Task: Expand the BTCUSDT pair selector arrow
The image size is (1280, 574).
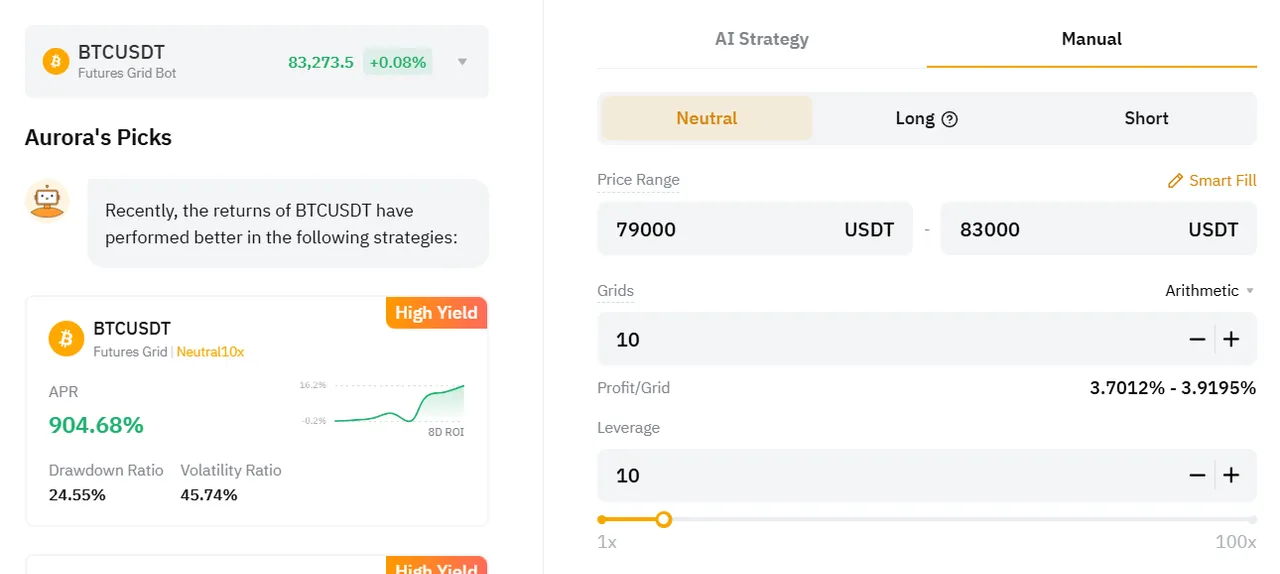Action: point(462,62)
